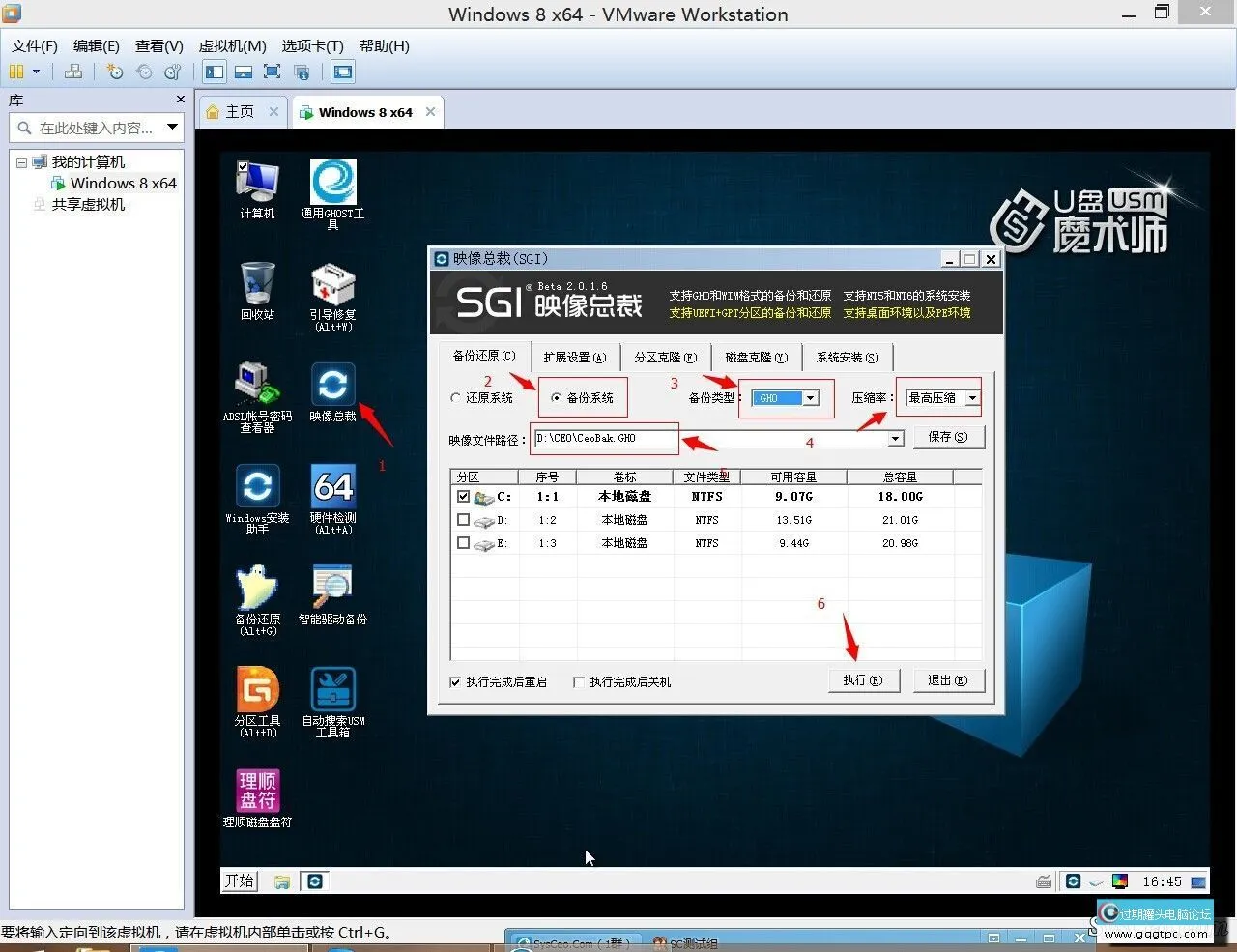Screen dimensions: 1237x952
Task: Expand the 压缩率 最高压缩 dropdown
Action: pyautogui.click(x=972, y=398)
